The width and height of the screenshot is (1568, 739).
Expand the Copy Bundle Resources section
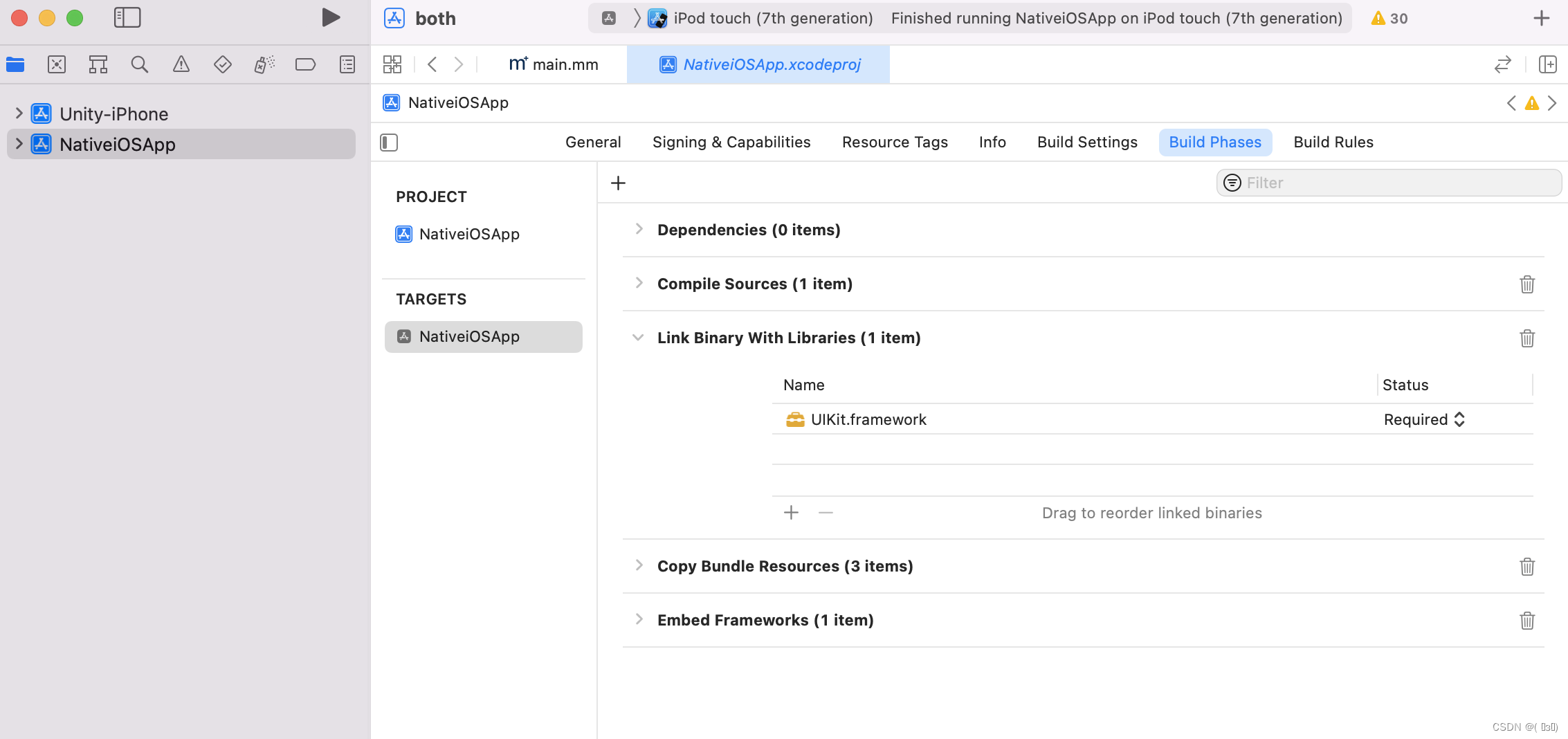point(639,565)
